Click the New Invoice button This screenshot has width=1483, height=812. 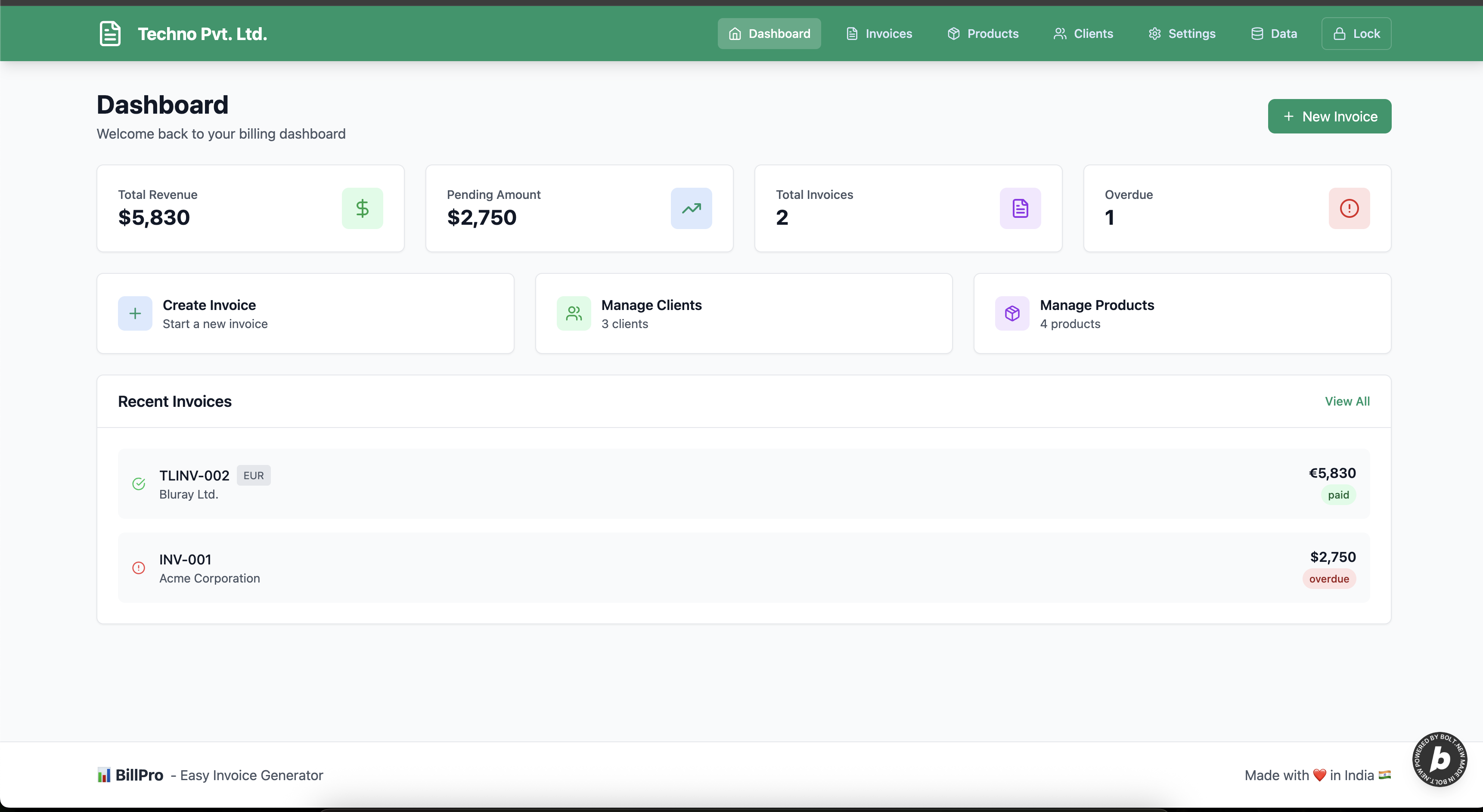(x=1329, y=116)
